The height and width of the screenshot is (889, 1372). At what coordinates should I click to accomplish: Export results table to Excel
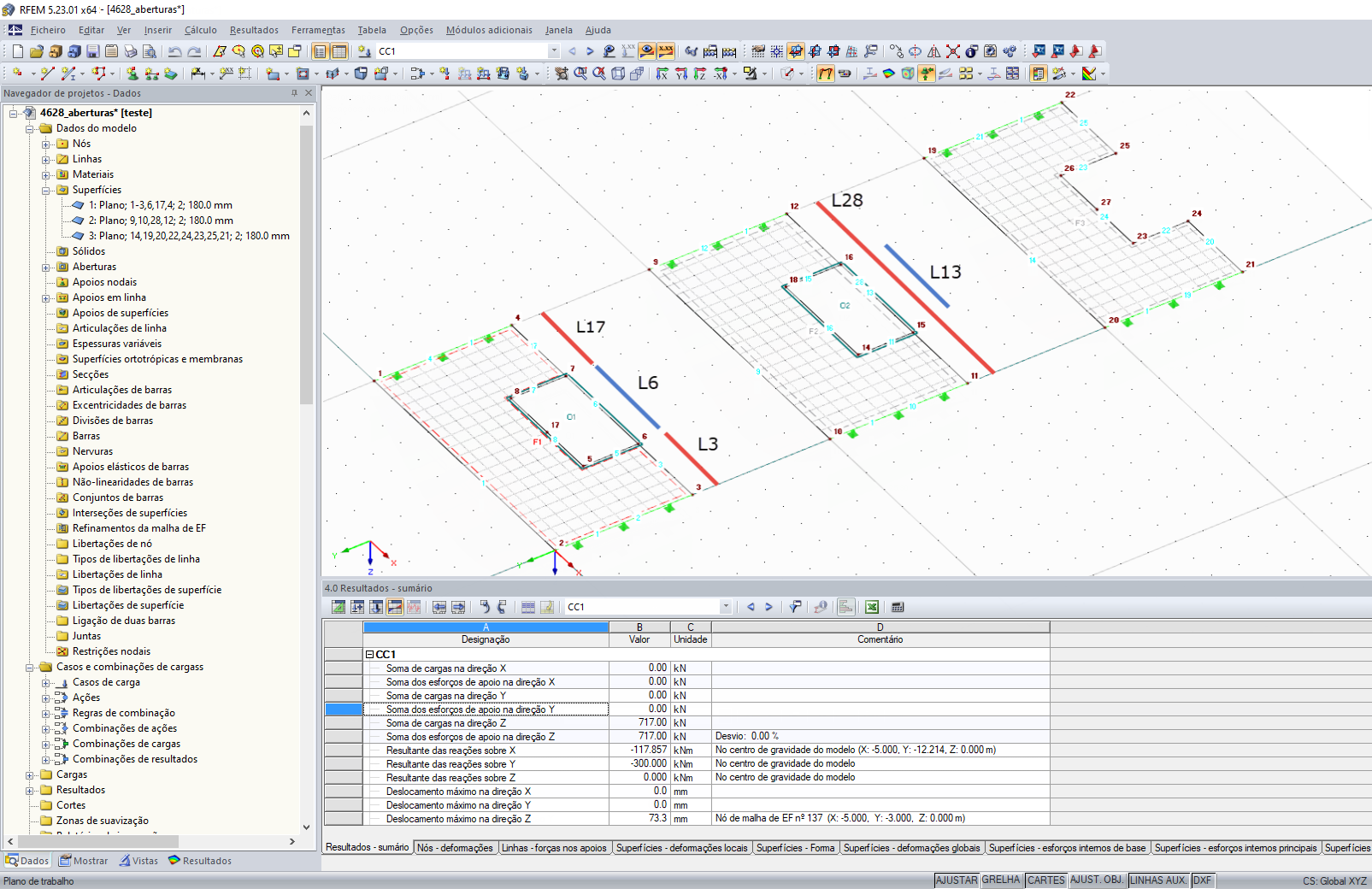click(x=872, y=607)
